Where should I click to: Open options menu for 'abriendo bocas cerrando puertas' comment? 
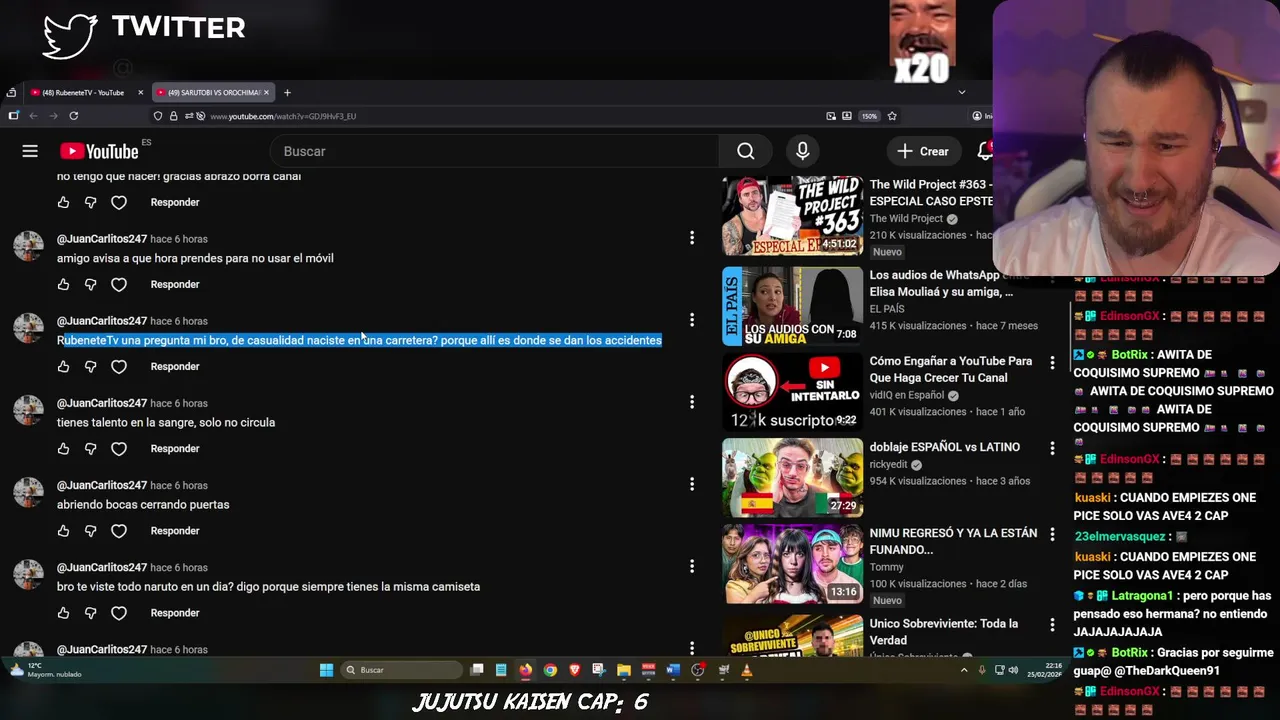point(691,484)
